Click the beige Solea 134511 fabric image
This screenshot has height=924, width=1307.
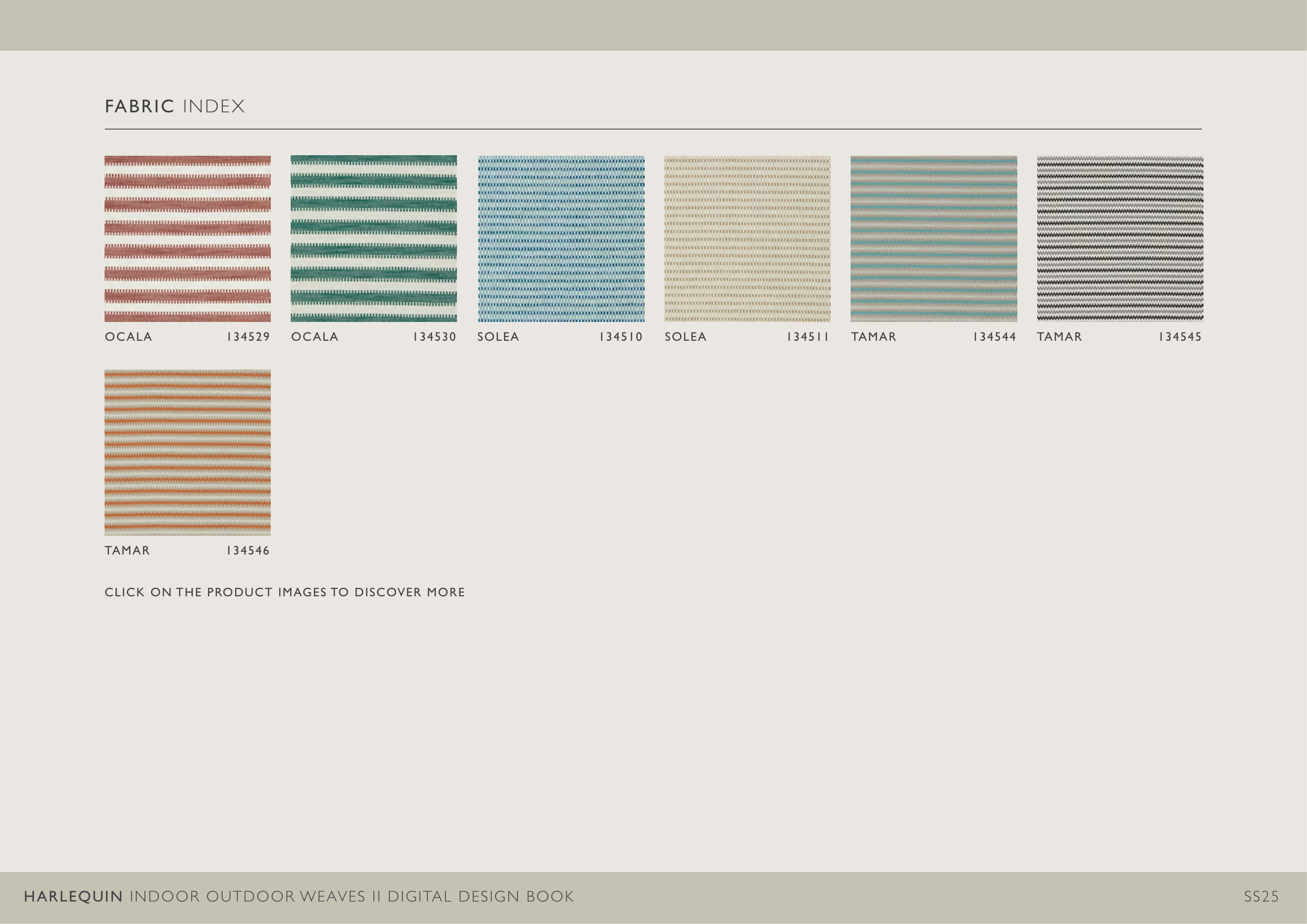747,238
